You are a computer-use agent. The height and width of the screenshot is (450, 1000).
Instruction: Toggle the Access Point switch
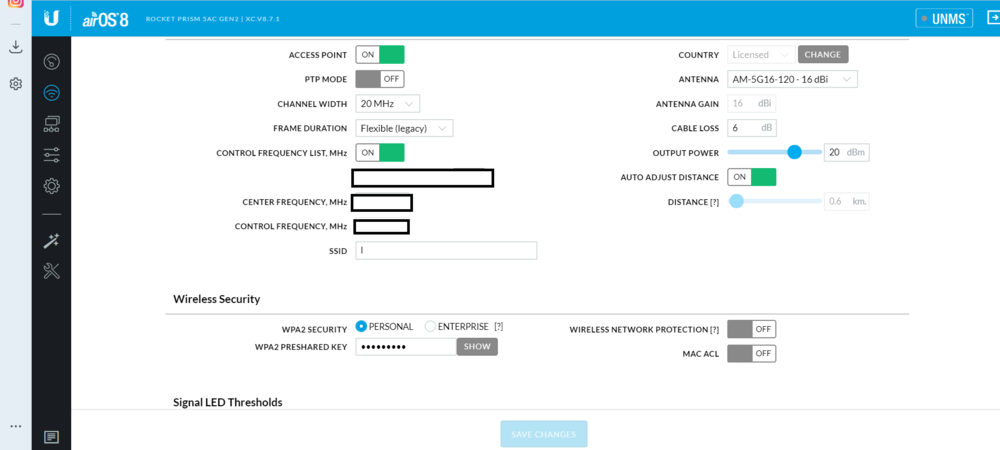(x=380, y=55)
